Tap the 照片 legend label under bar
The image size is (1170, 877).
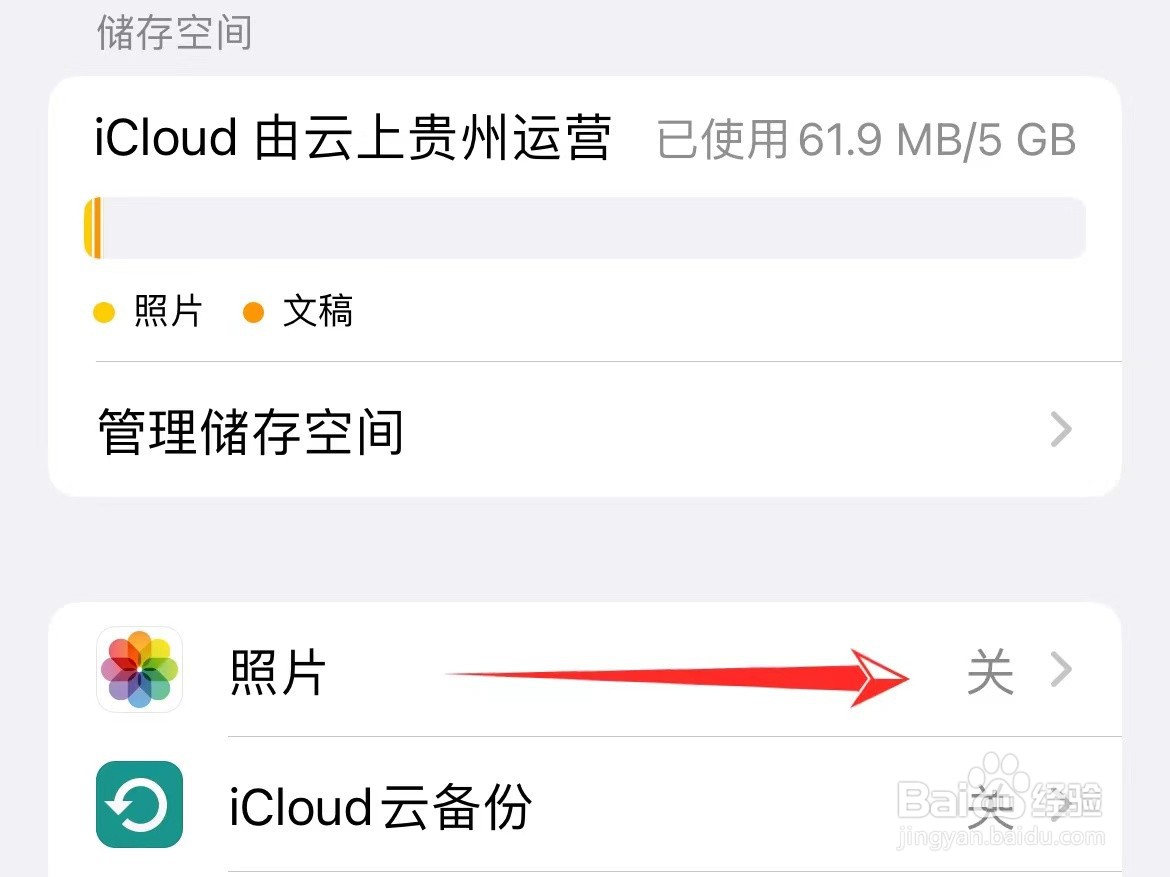point(168,311)
